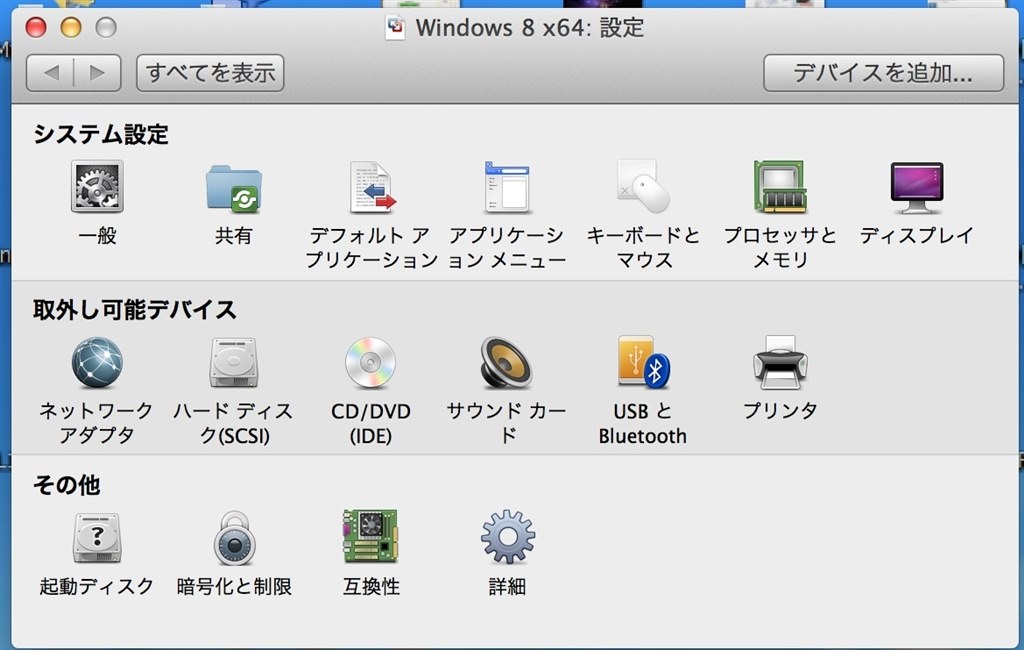Open the プリンタ settings
Viewport: 1024px width, 650px height.
(x=778, y=365)
